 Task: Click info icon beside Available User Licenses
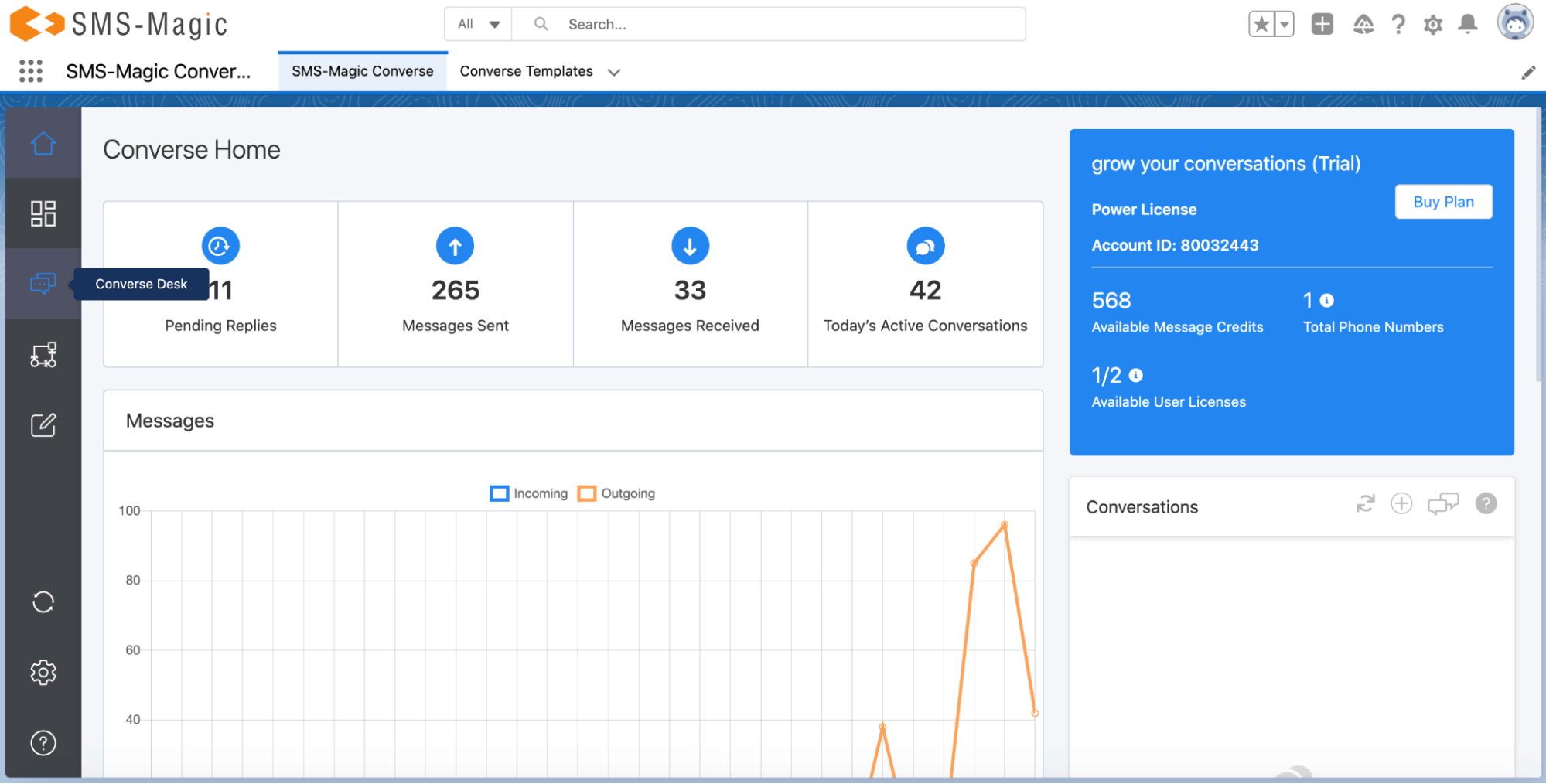[x=1136, y=375]
